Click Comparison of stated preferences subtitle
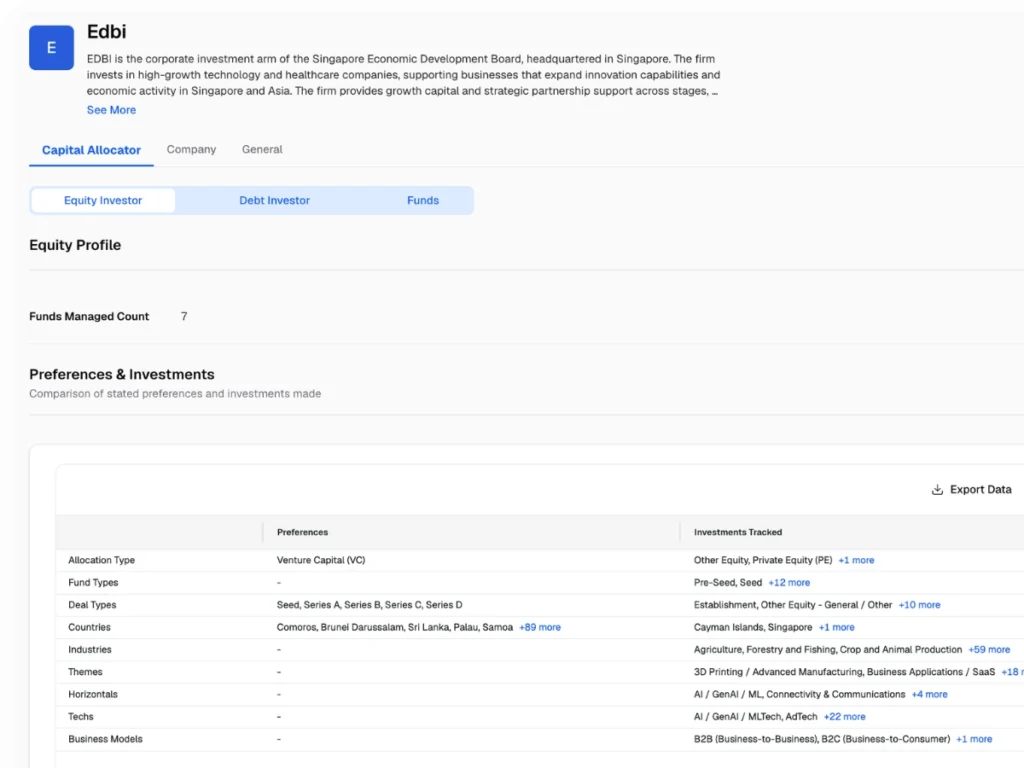 click(x=175, y=394)
